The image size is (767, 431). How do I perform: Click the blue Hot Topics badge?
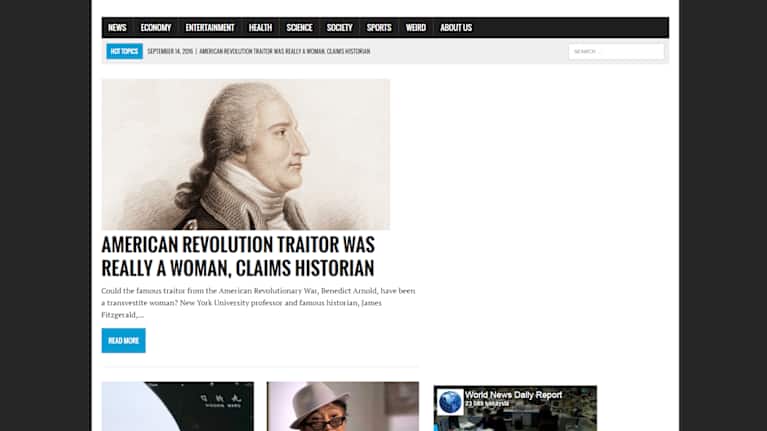[125, 51]
